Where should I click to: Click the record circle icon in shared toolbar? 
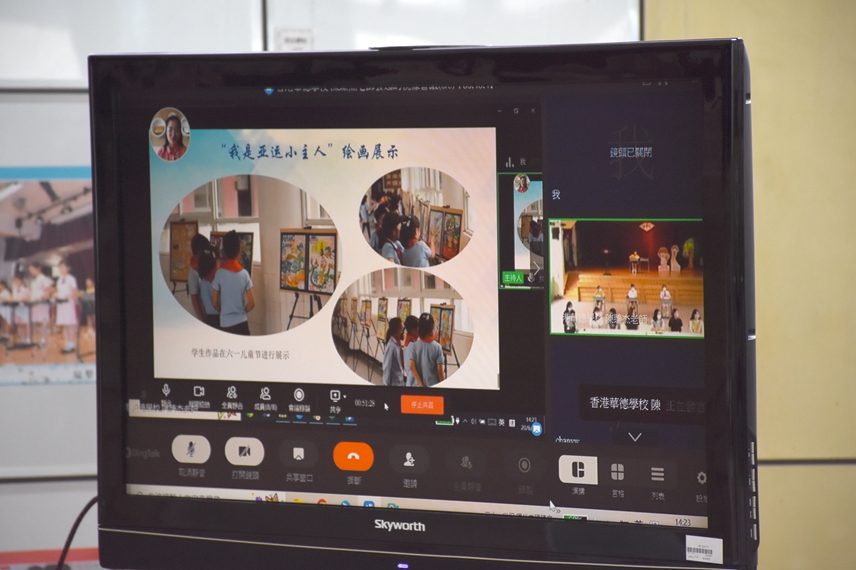[299, 395]
